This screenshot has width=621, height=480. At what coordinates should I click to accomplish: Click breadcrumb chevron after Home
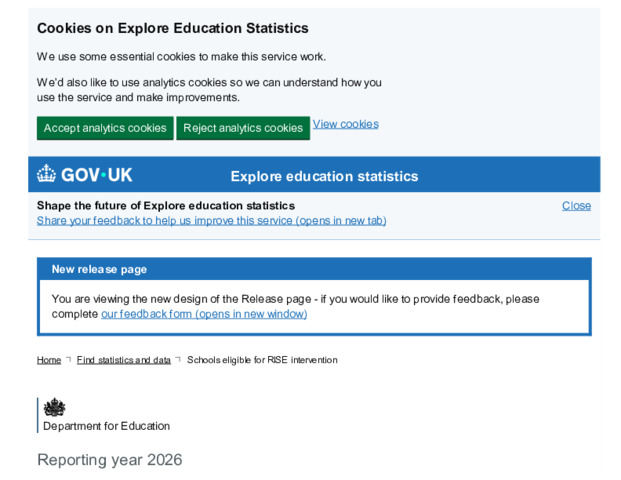tap(69, 360)
